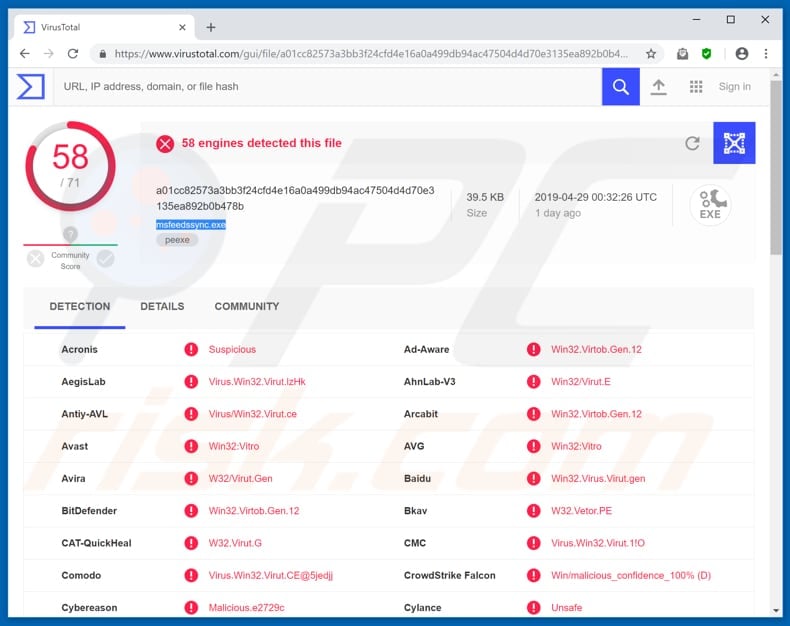Open the blue graph view icon
The width and height of the screenshot is (790, 626).
click(734, 143)
